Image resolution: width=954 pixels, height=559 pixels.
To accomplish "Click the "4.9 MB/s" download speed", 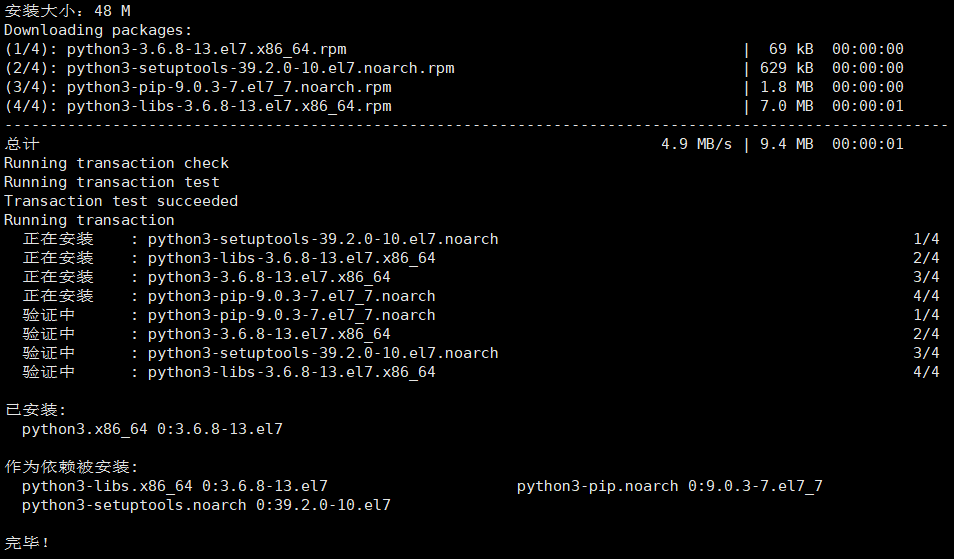I will [696, 144].
